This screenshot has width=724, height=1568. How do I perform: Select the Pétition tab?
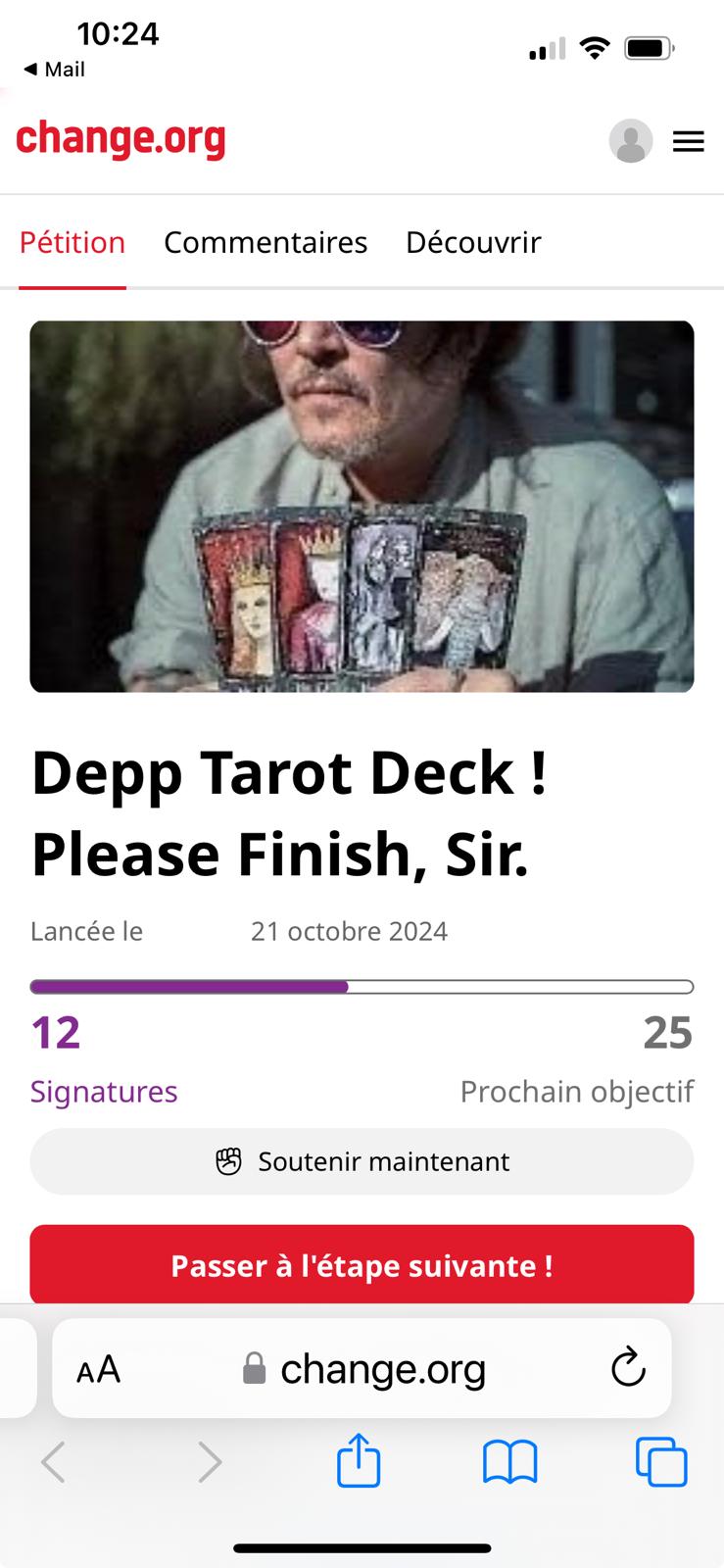72,242
